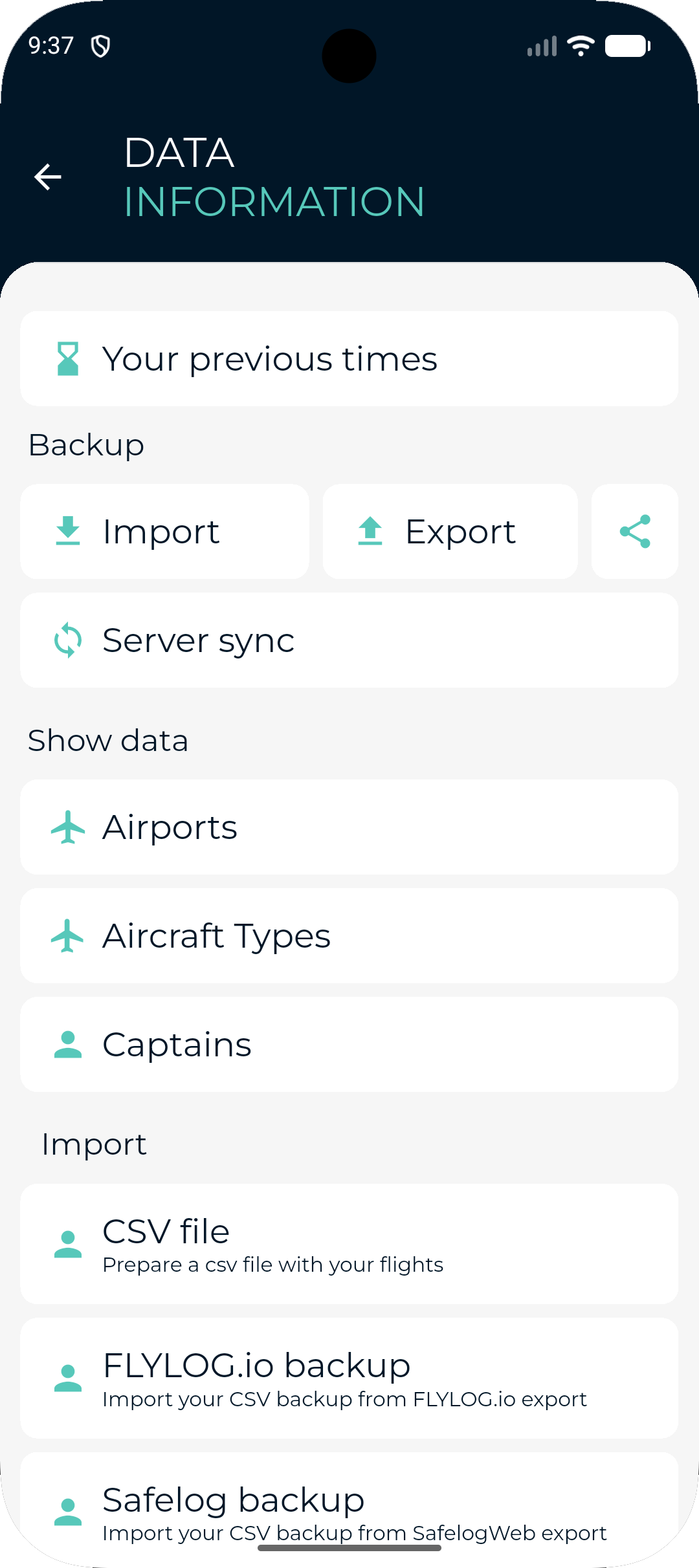699x1568 pixels.
Task: Tap the airplane icon beside Airports
Action: (68, 827)
